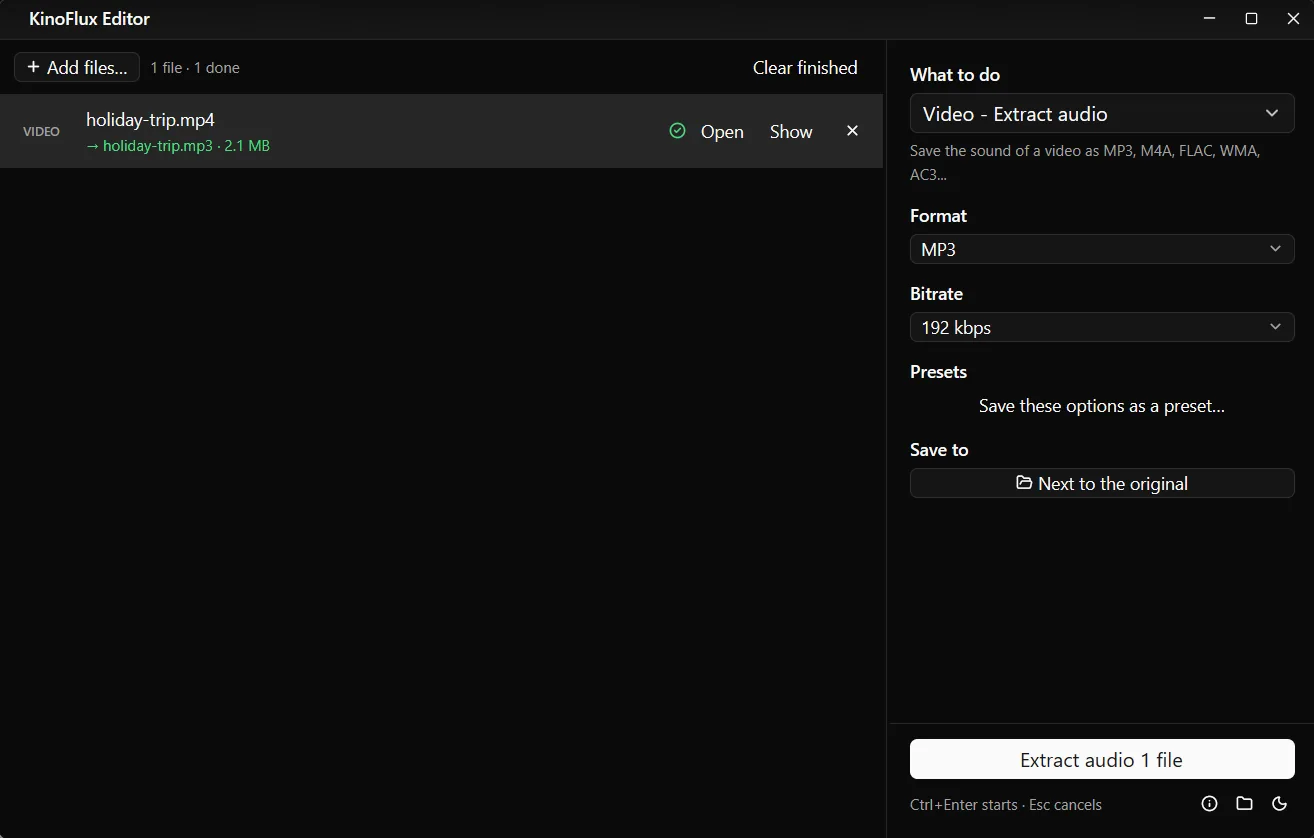1314x838 pixels.
Task: Open the 192 kbps bitrate dropdown
Action: (1102, 327)
